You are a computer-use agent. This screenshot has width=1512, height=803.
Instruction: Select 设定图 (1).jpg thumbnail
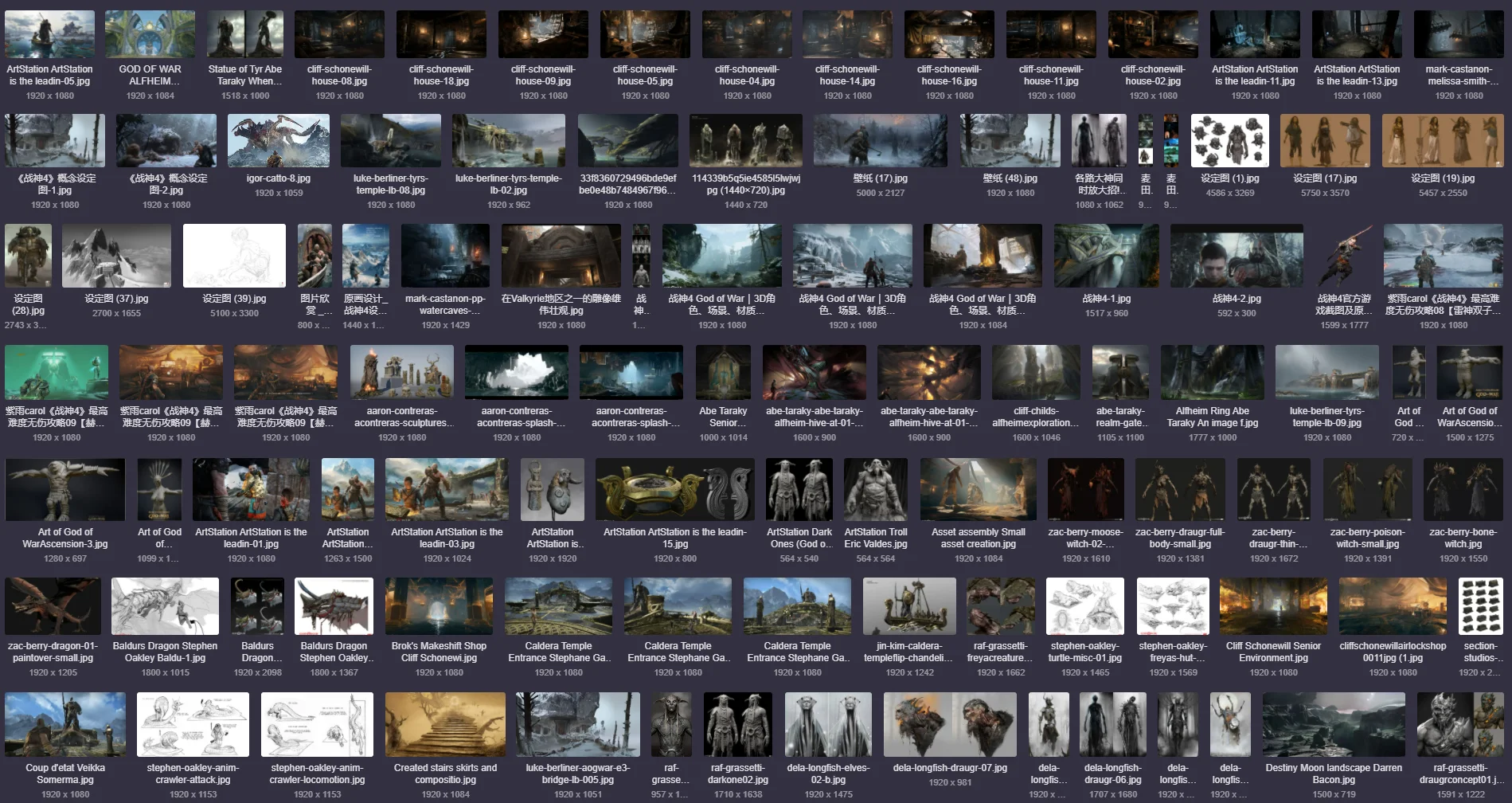(1230, 140)
